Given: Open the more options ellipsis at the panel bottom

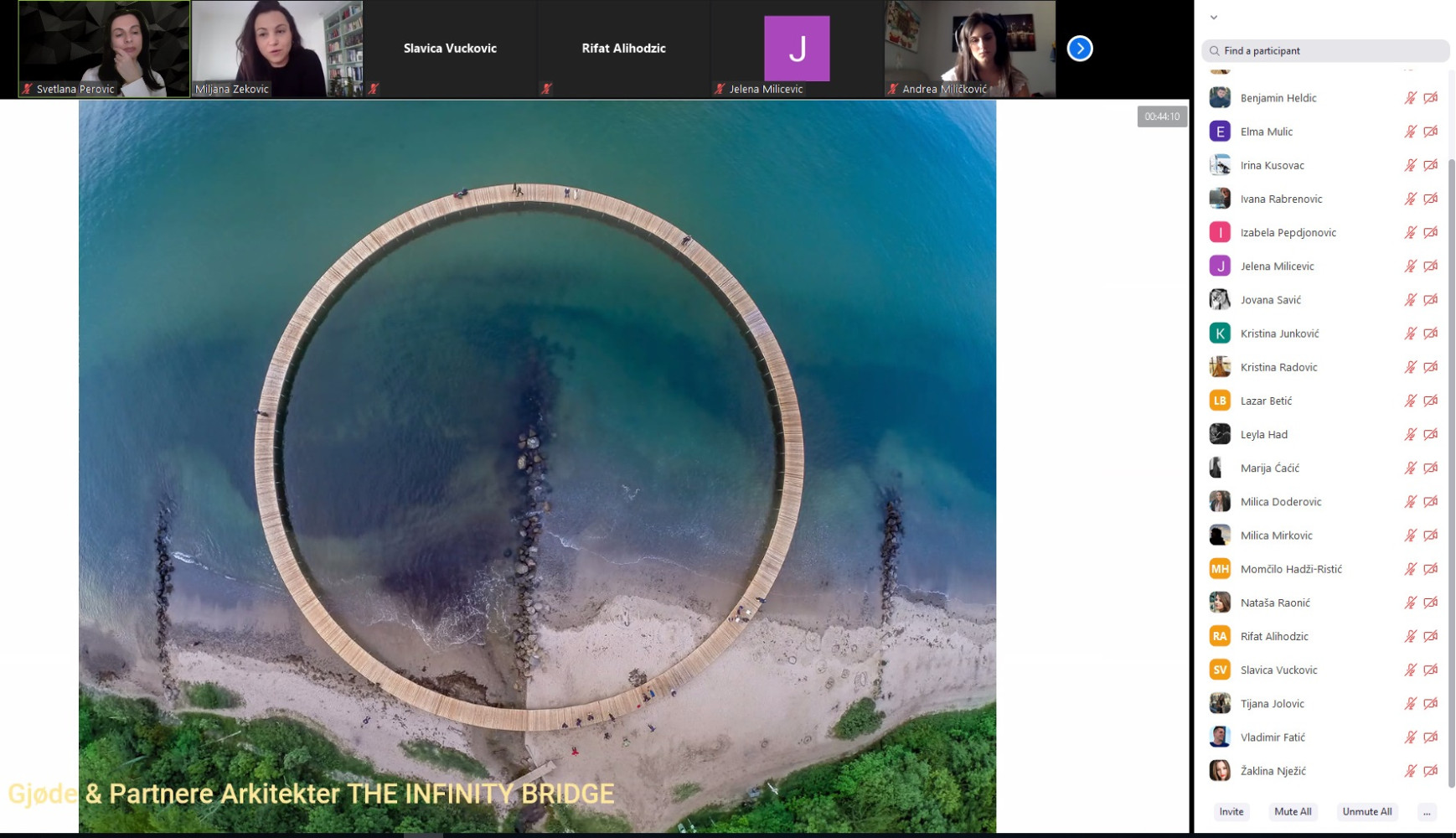Looking at the screenshot, I should tap(1426, 812).
